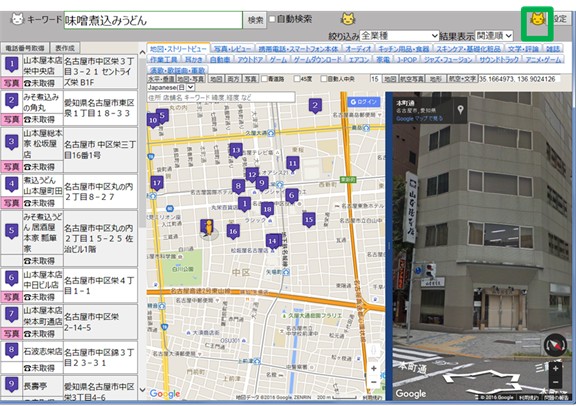Click the 電話番号取得 button

25,48
